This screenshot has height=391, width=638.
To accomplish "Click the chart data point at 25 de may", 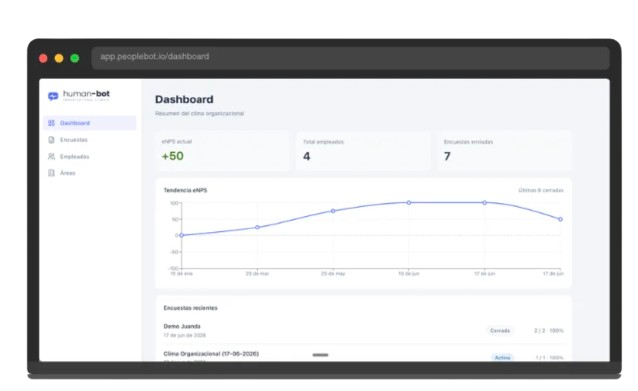I will click(333, 211).
